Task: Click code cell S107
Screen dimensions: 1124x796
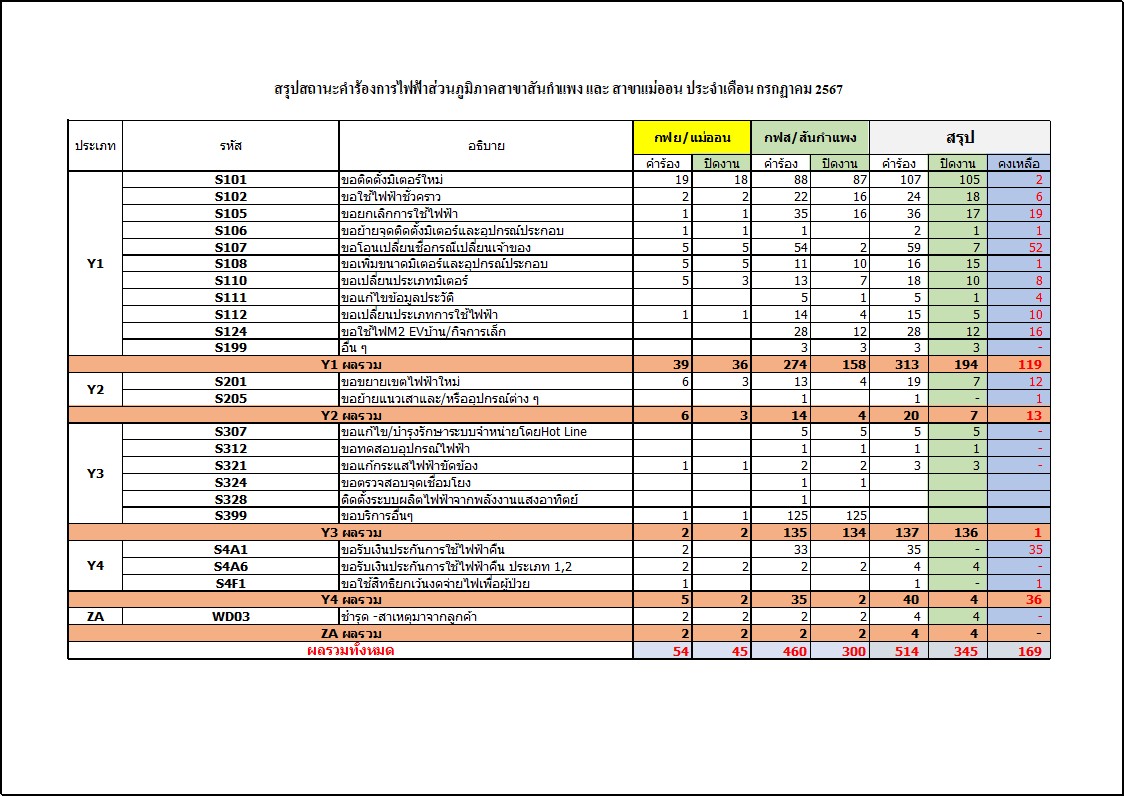Action: pos(231,247)
